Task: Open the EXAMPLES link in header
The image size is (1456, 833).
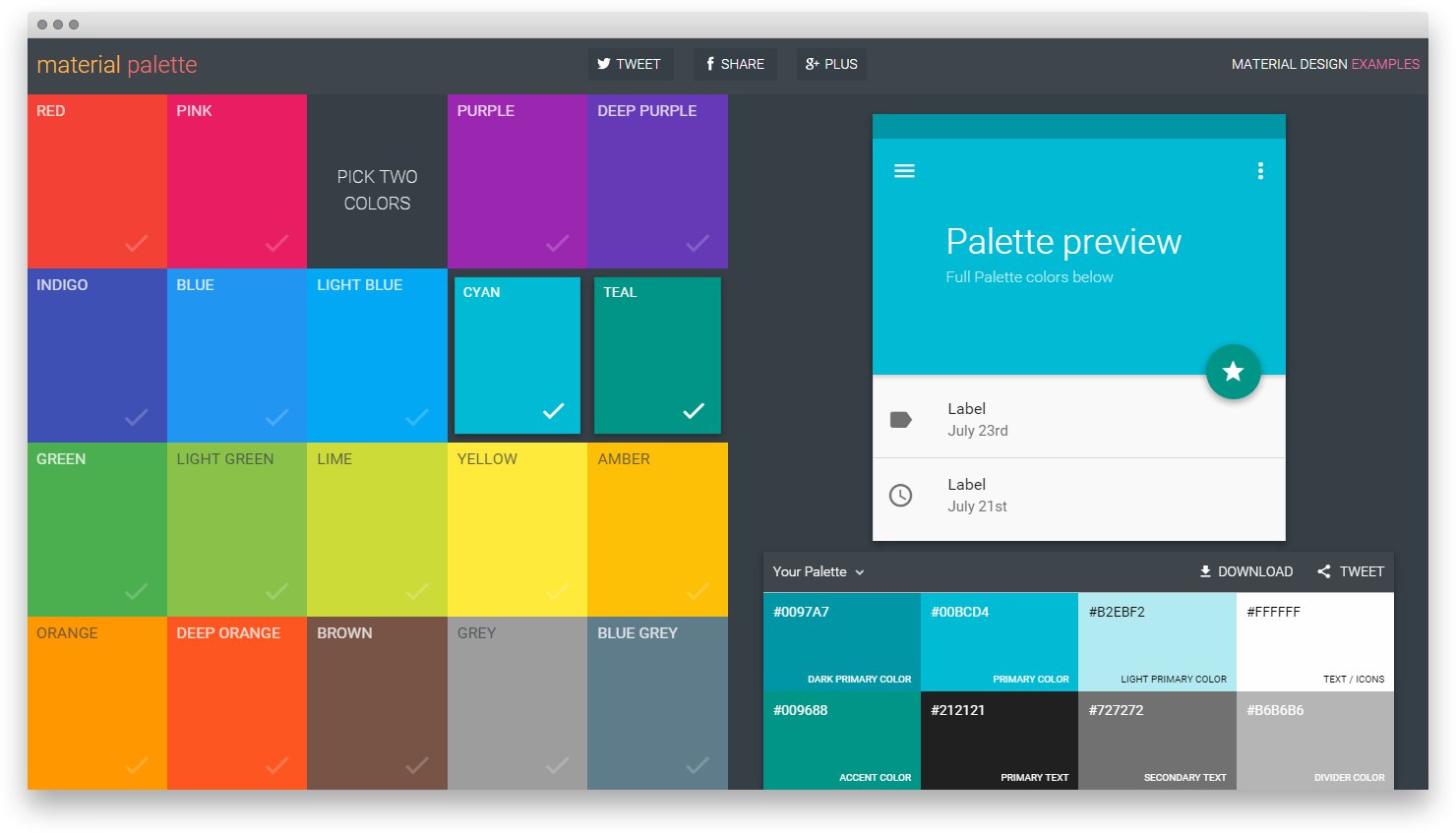Action: point(1385,64)
